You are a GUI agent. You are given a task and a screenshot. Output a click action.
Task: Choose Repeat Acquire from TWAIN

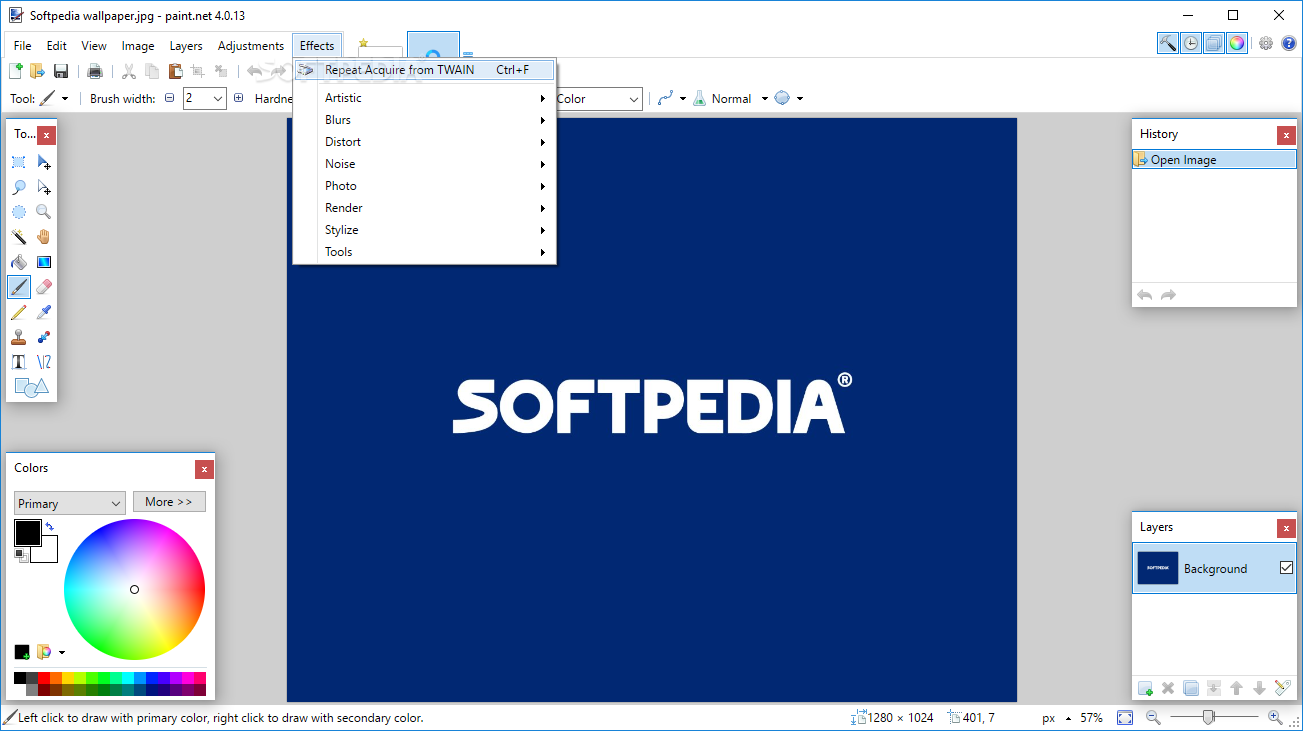(x=425, y=70)
